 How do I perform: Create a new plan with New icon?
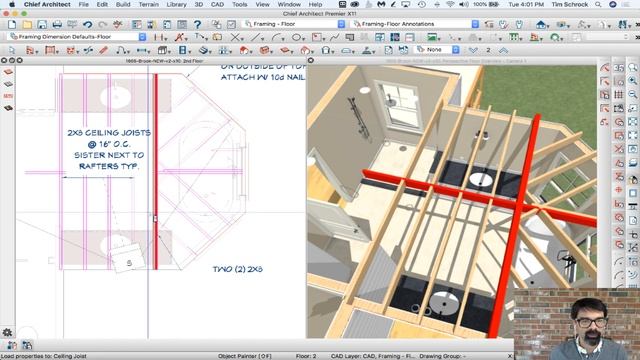pyautogui.click(x=12, y=24)
